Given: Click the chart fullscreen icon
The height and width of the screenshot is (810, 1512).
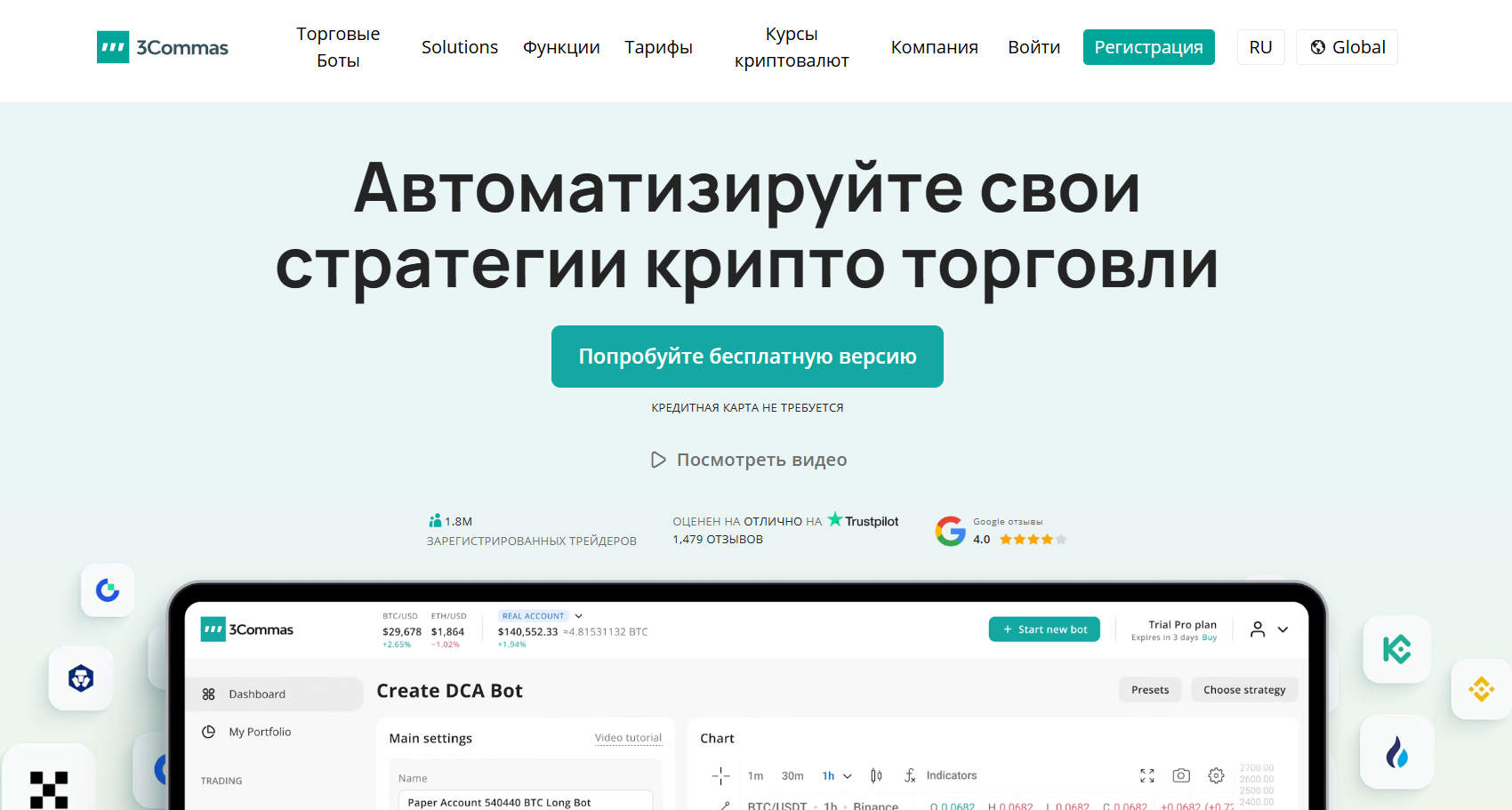Looking at the screenshot, I should (x=1147, y=776).
